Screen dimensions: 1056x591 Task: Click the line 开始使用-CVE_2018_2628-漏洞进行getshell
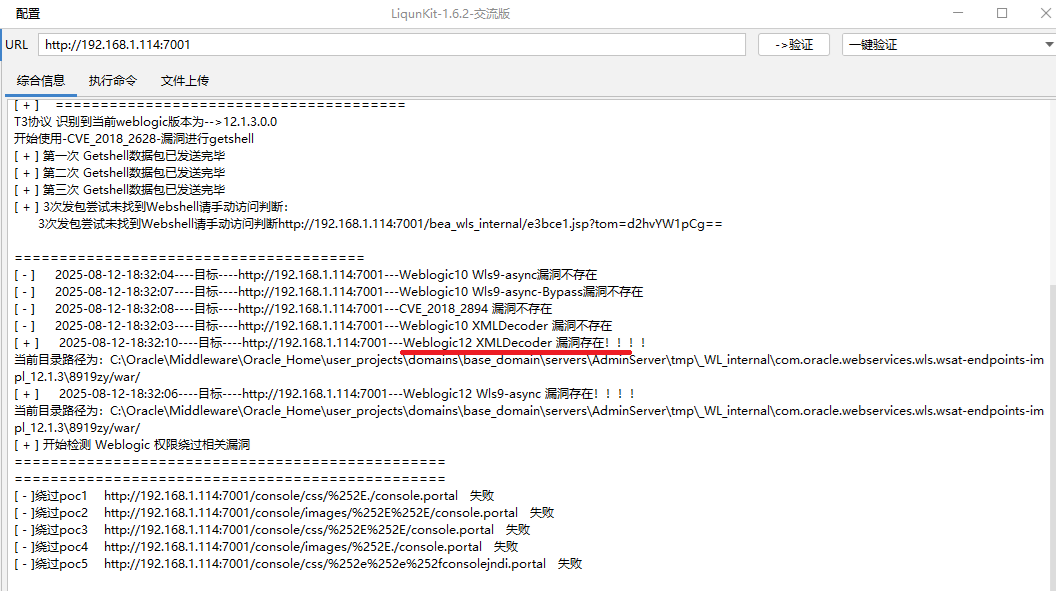[134, 139]
